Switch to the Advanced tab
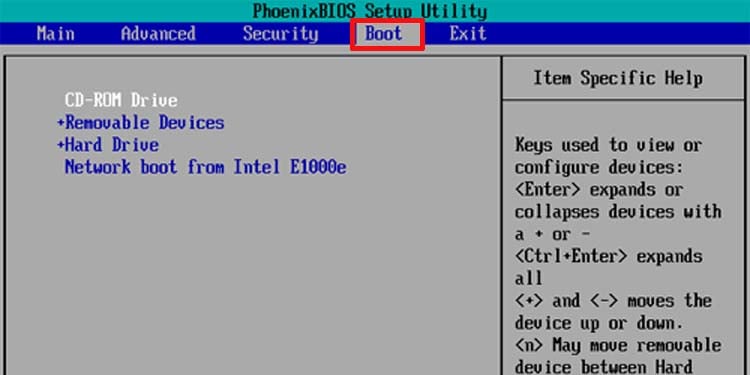The width and height of the screenshot is (750, 375). point(158,34)
